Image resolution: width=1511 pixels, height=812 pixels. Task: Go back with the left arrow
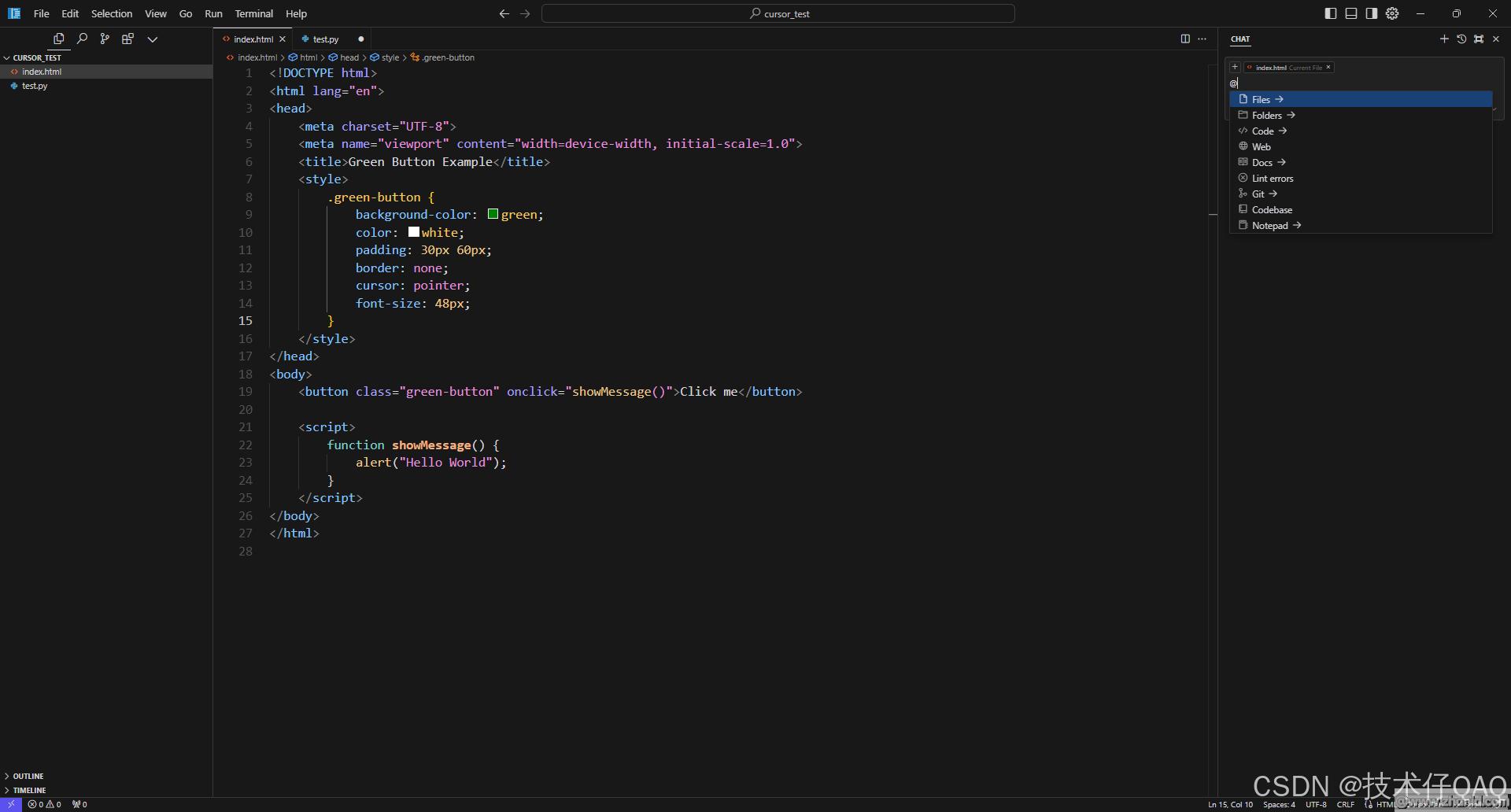coord(504,13)
